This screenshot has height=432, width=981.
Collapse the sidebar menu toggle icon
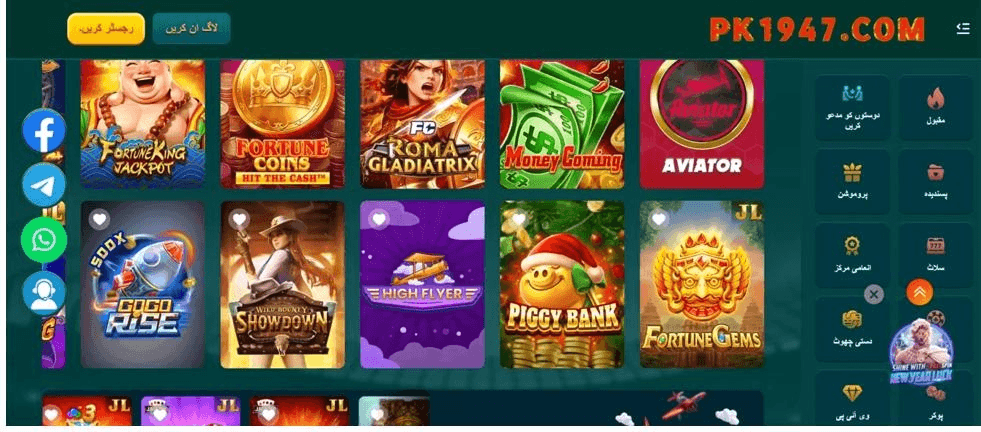point(962,28)
